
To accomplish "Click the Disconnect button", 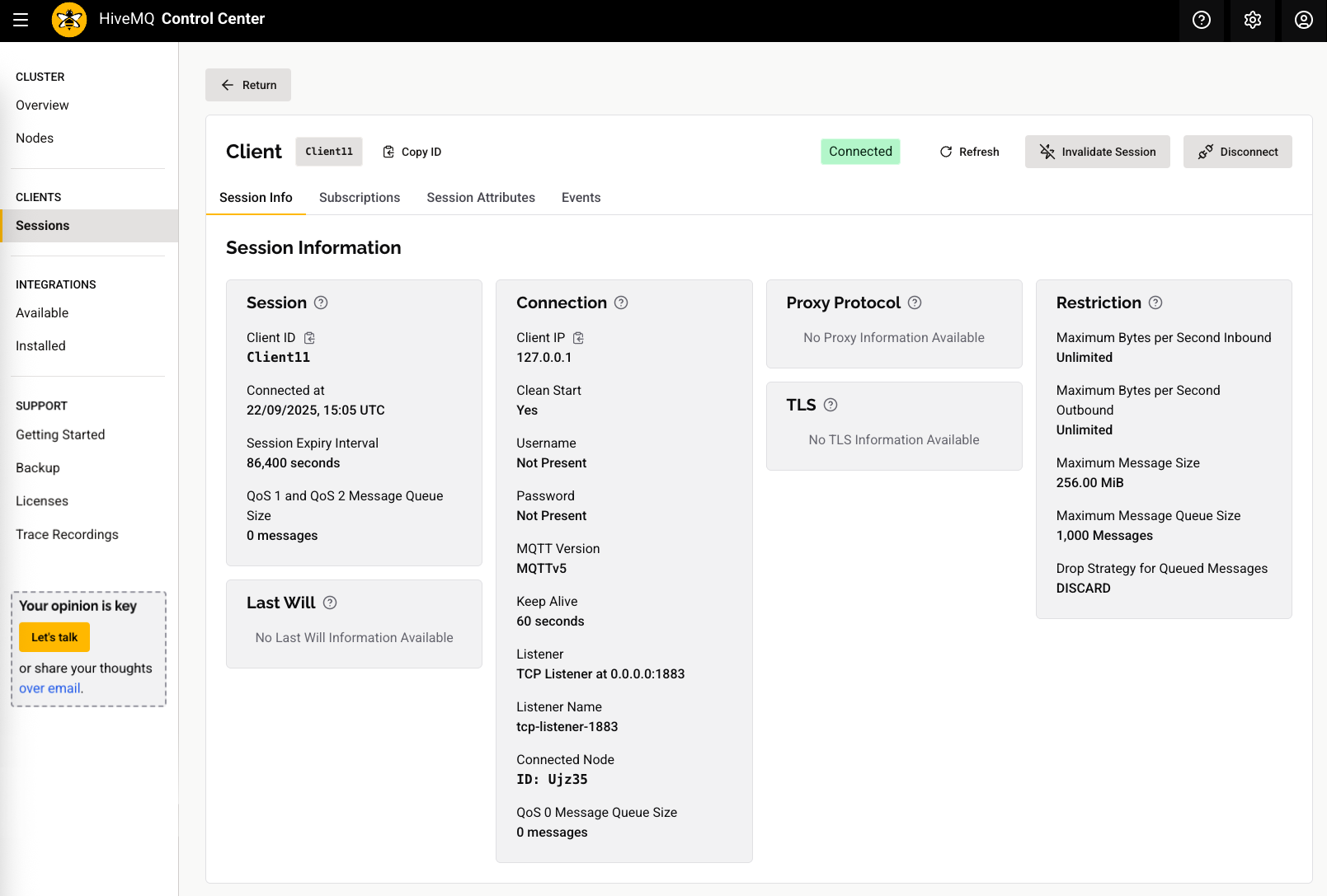I will tap(1238, 152).
